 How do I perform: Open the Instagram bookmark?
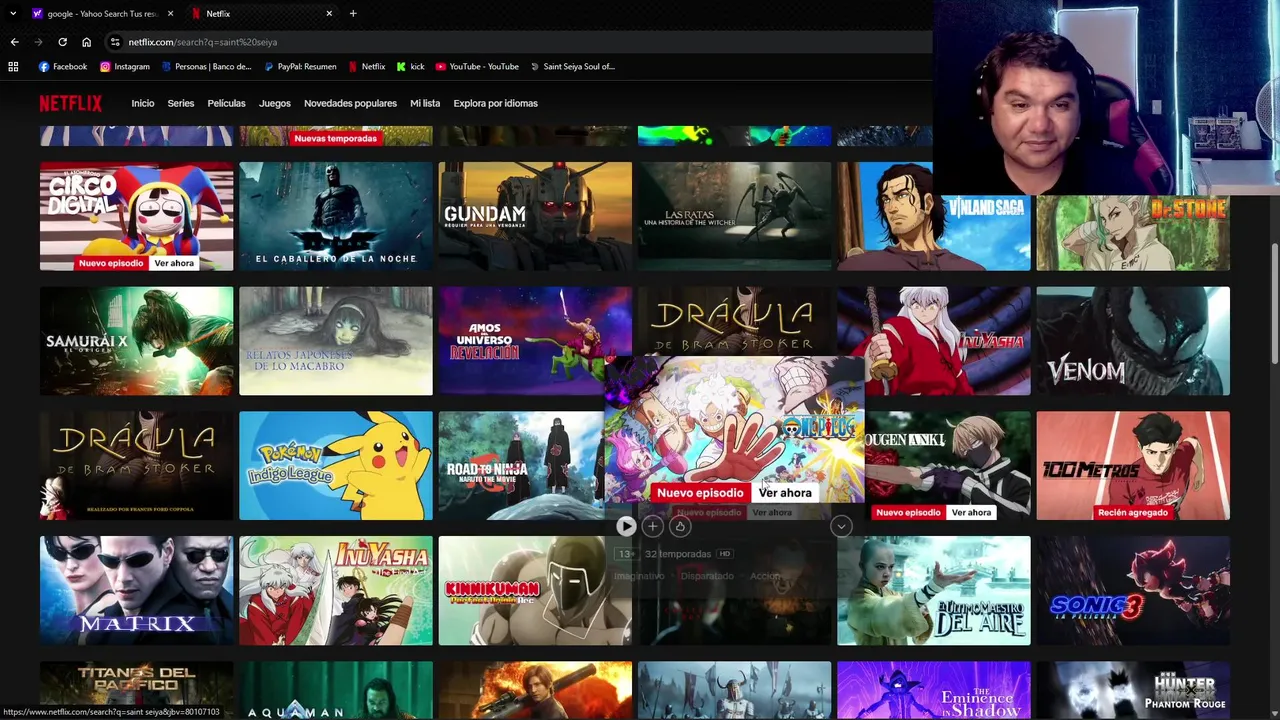125,66
